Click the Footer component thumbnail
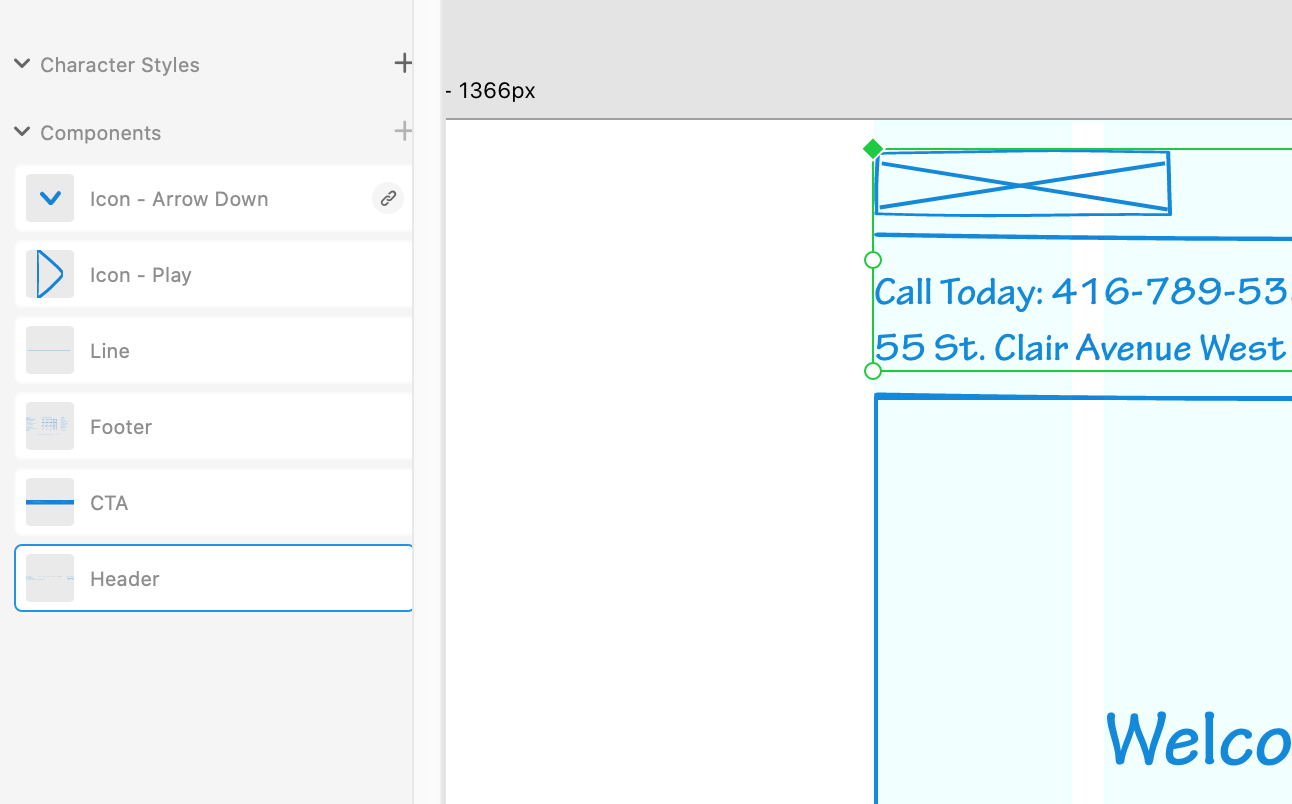The height and width of the screenshot is (804, 1292). (x=50, y=426)
